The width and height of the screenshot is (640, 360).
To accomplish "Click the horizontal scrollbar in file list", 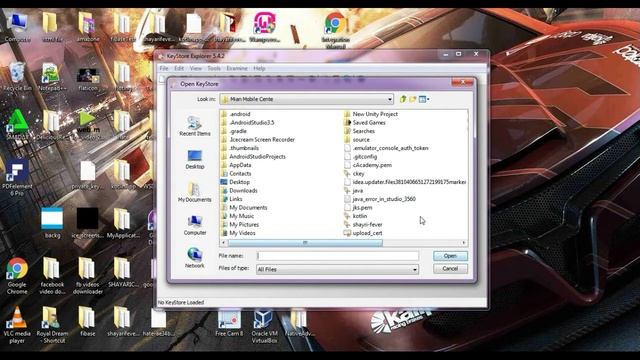I will click(305, 243).
